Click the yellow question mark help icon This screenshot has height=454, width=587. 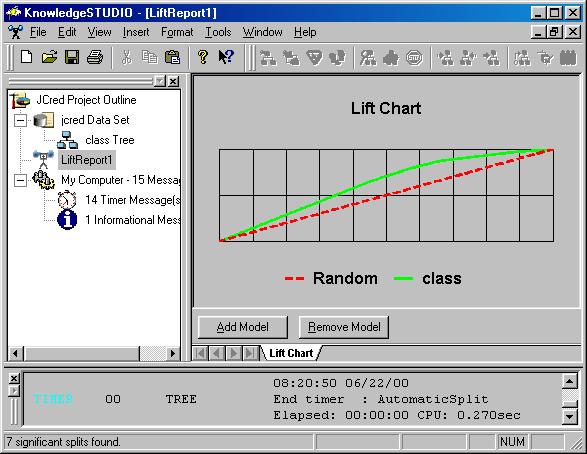tap(203, 57)
